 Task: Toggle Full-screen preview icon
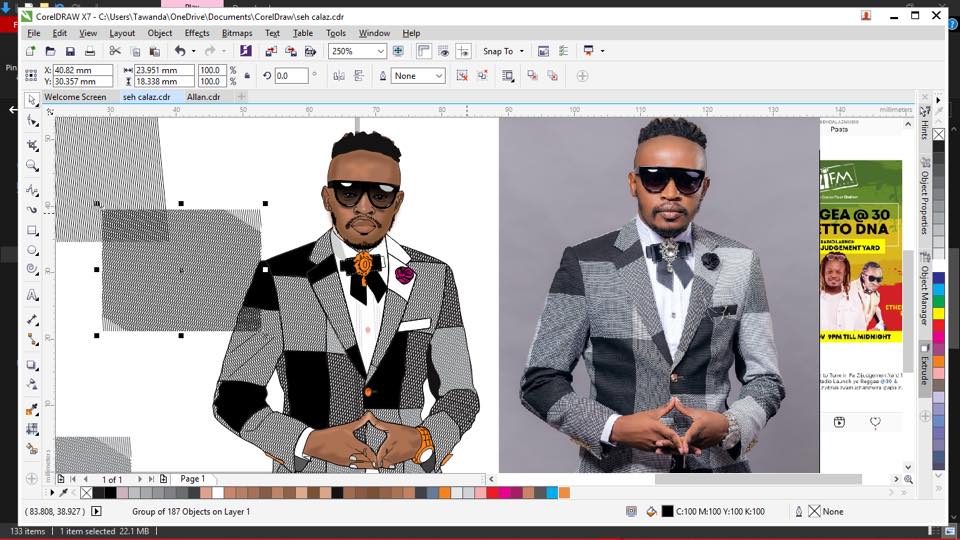point(398,51)
